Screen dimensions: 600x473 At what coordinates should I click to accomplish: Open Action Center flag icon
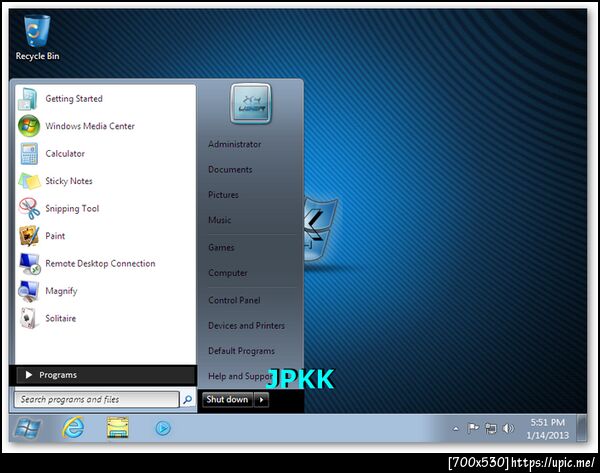click(473, 429)
